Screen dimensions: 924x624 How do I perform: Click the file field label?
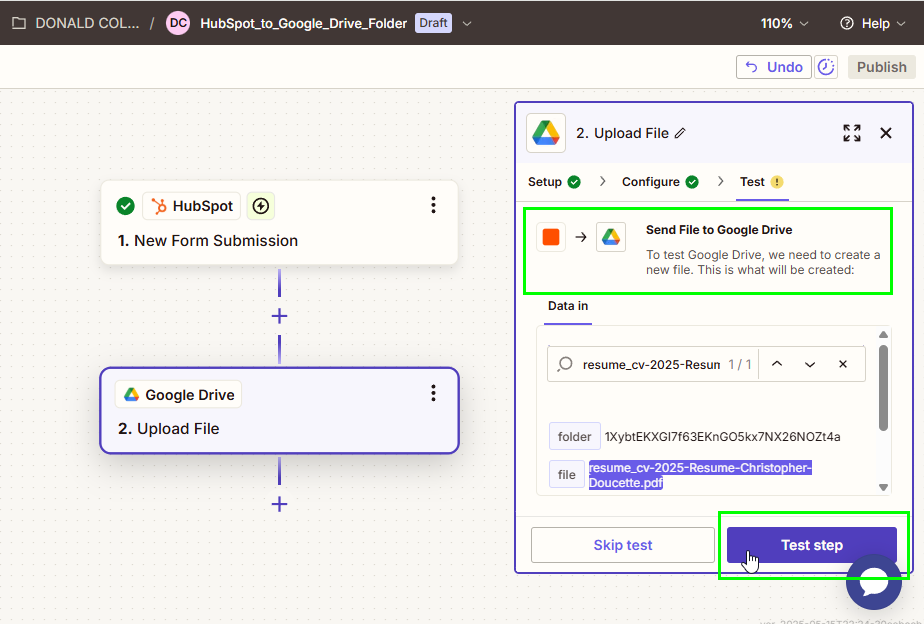pos(567,474)
